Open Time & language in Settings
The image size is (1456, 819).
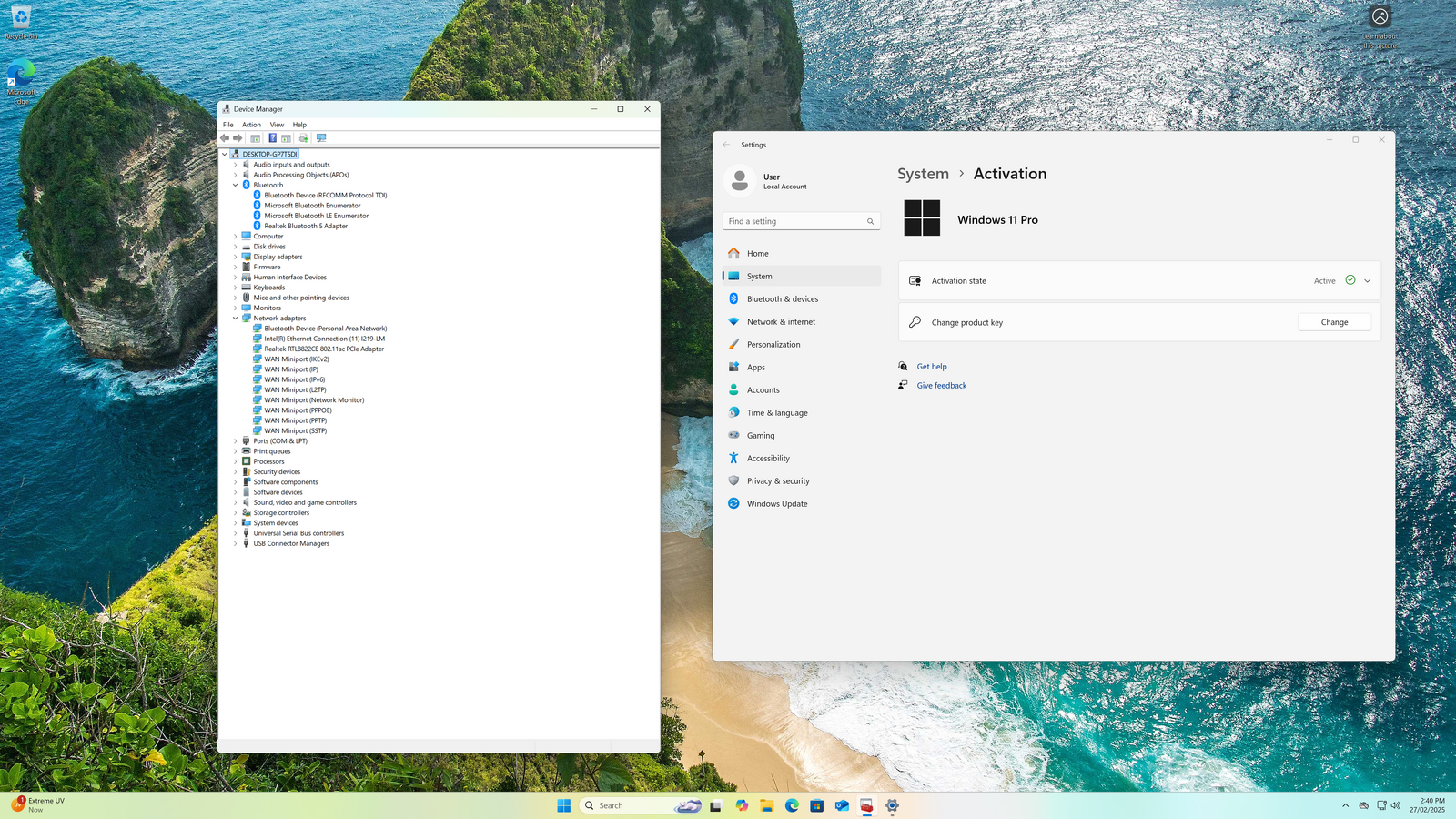(802, 413)
